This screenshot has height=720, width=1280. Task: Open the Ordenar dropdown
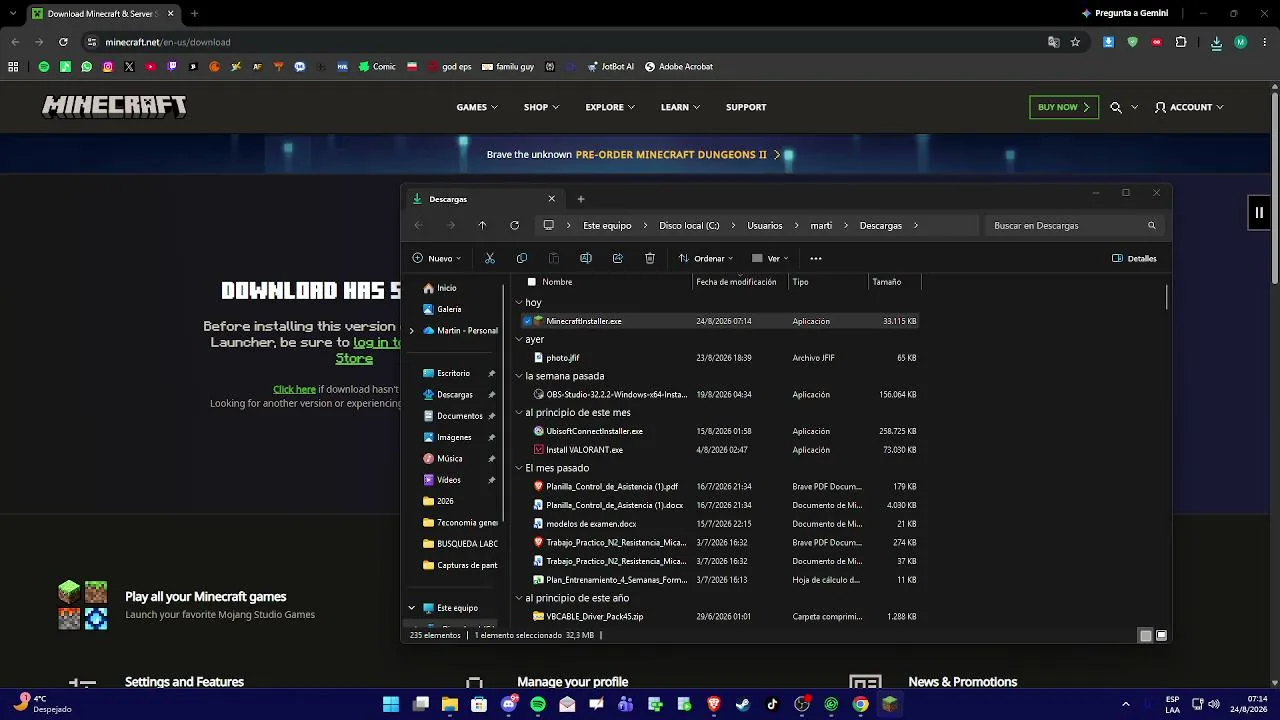(x=706, y=258)
